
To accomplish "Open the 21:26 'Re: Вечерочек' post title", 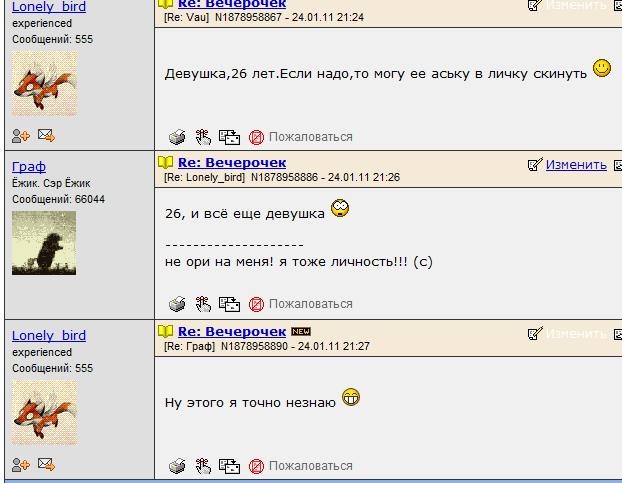I will pyautogui.click(x=232, y=162).
